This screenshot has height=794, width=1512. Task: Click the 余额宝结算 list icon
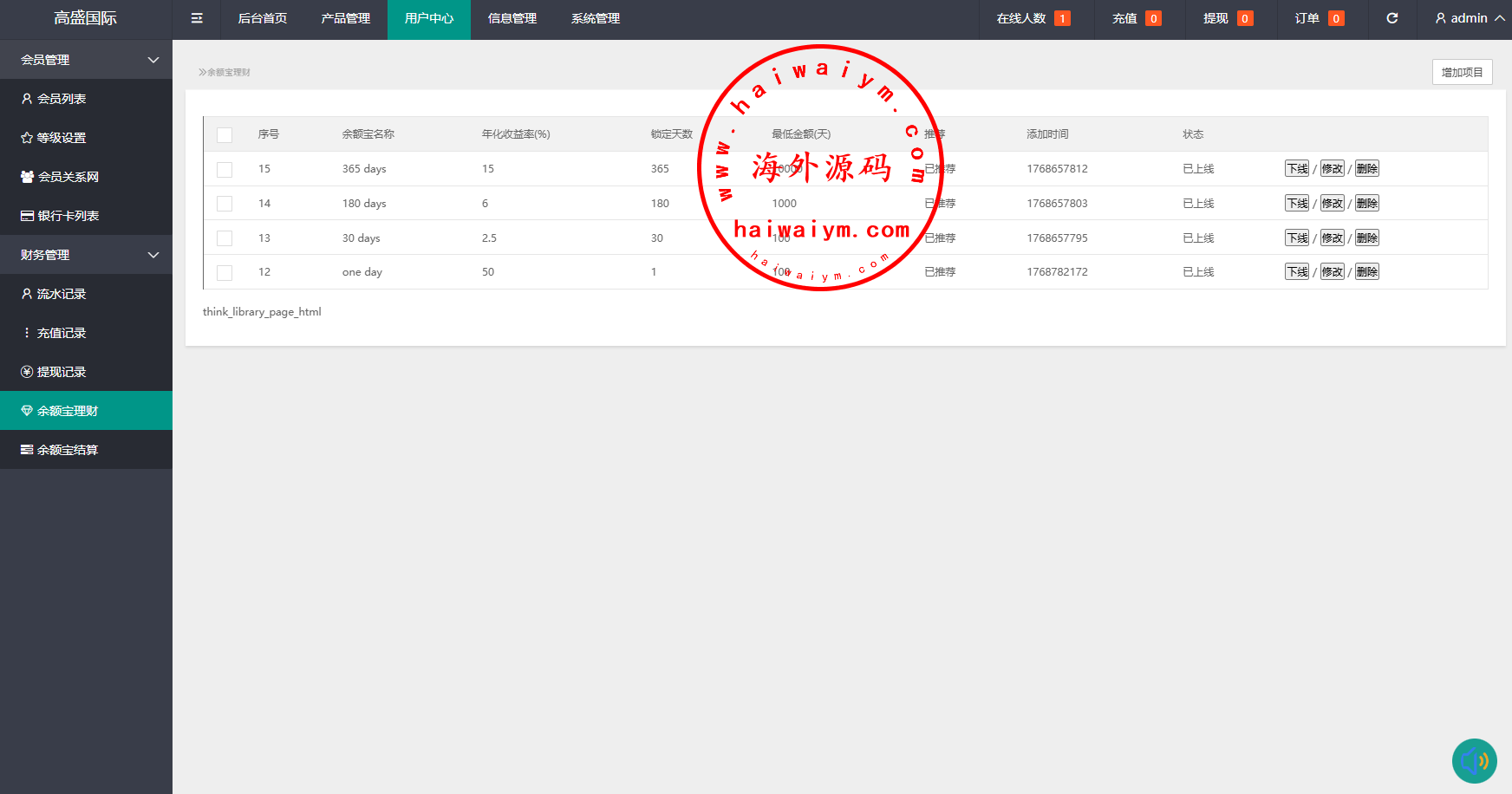[27, 450]
